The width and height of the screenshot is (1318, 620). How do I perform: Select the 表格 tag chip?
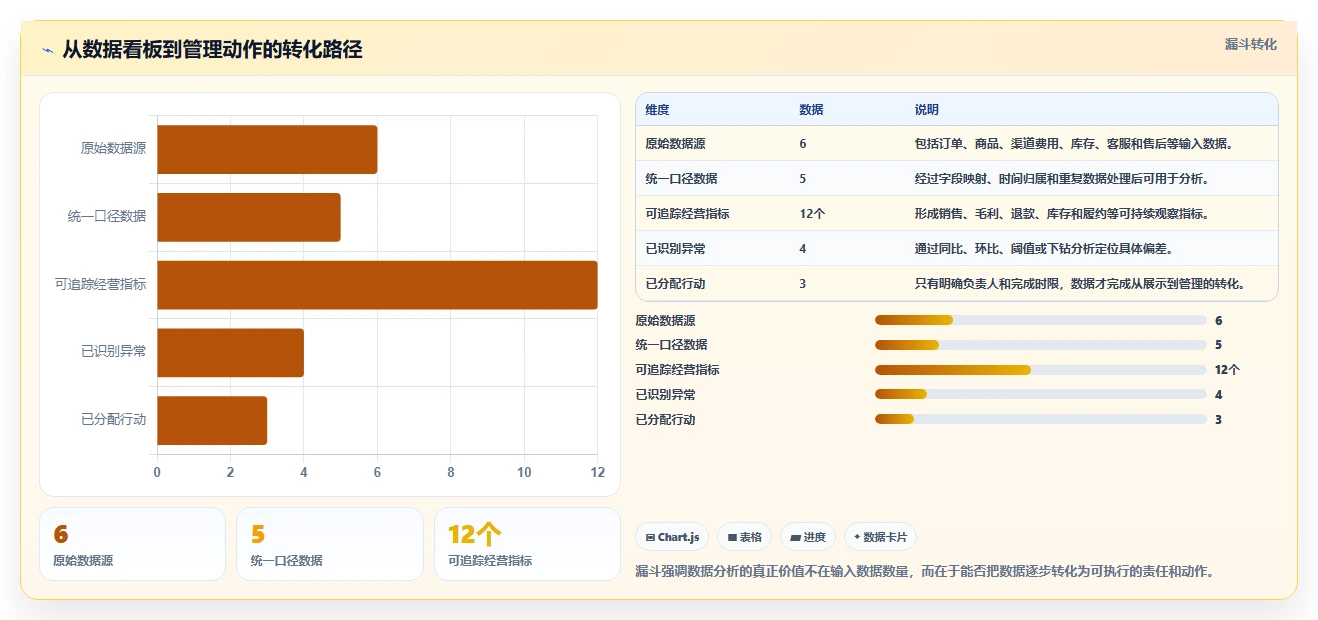click(x=744, y=537)
